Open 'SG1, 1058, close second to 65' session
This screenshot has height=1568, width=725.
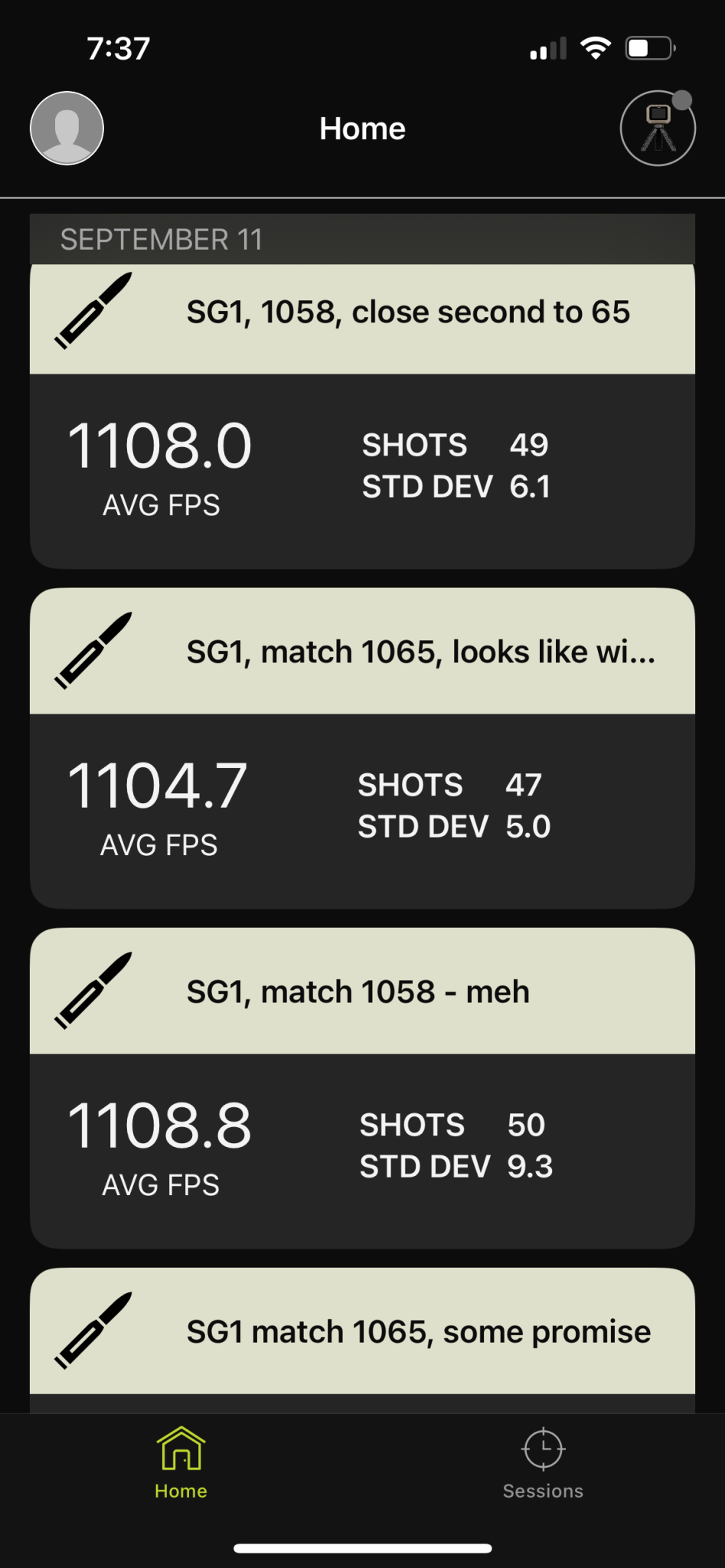click(x=408, y=312)
